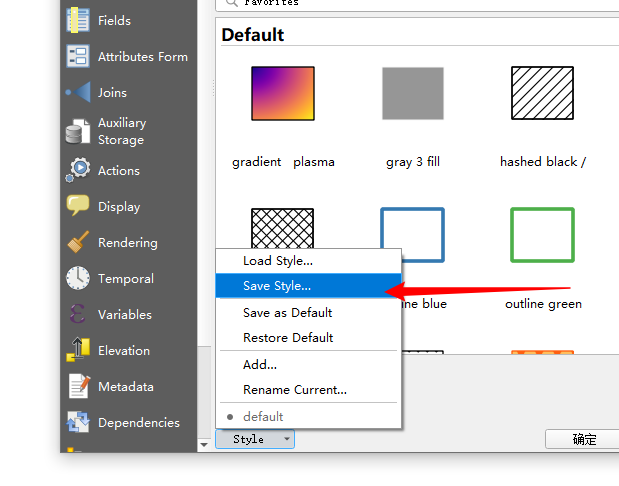Click the Metadata label text
The height and width of the screenshot is (486, 619).
126,386
